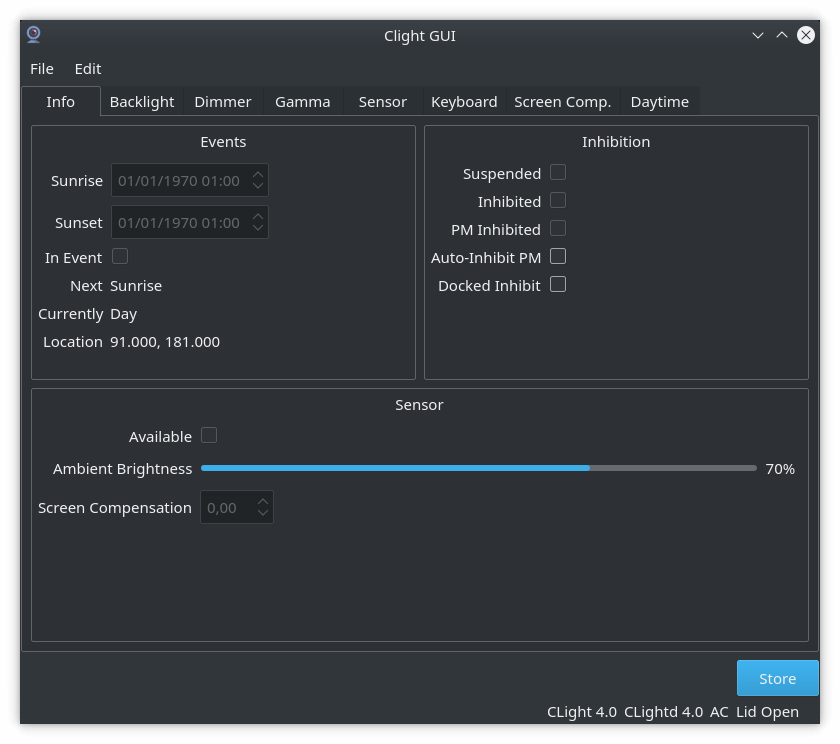Decrease Screen Compensation with down arrow
Screen dimensions: 840x744
[x=262, y=513]
